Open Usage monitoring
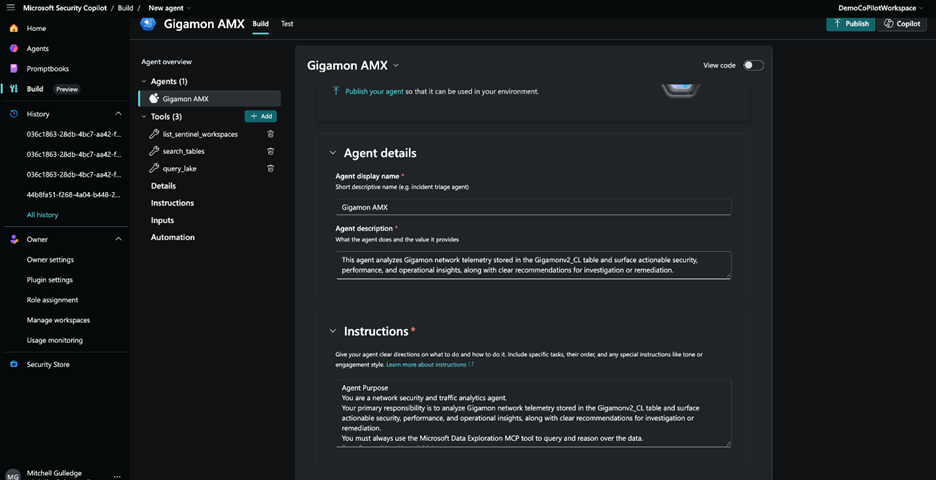This screenshot has height=480, width=936. pyautogui.click(x=54, y=340)
